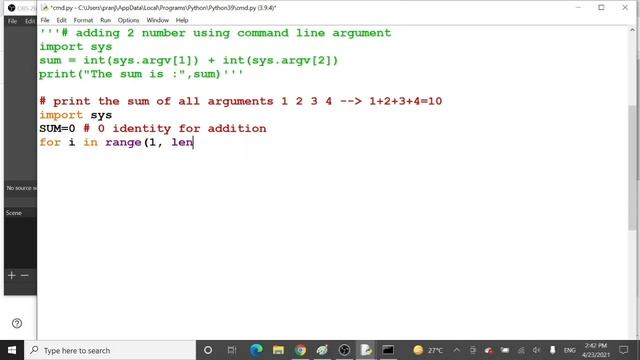The height and width of the screenshot is (360, 640).
Task: Click the add scene plus button in OBS
Action: pos(11,276)
